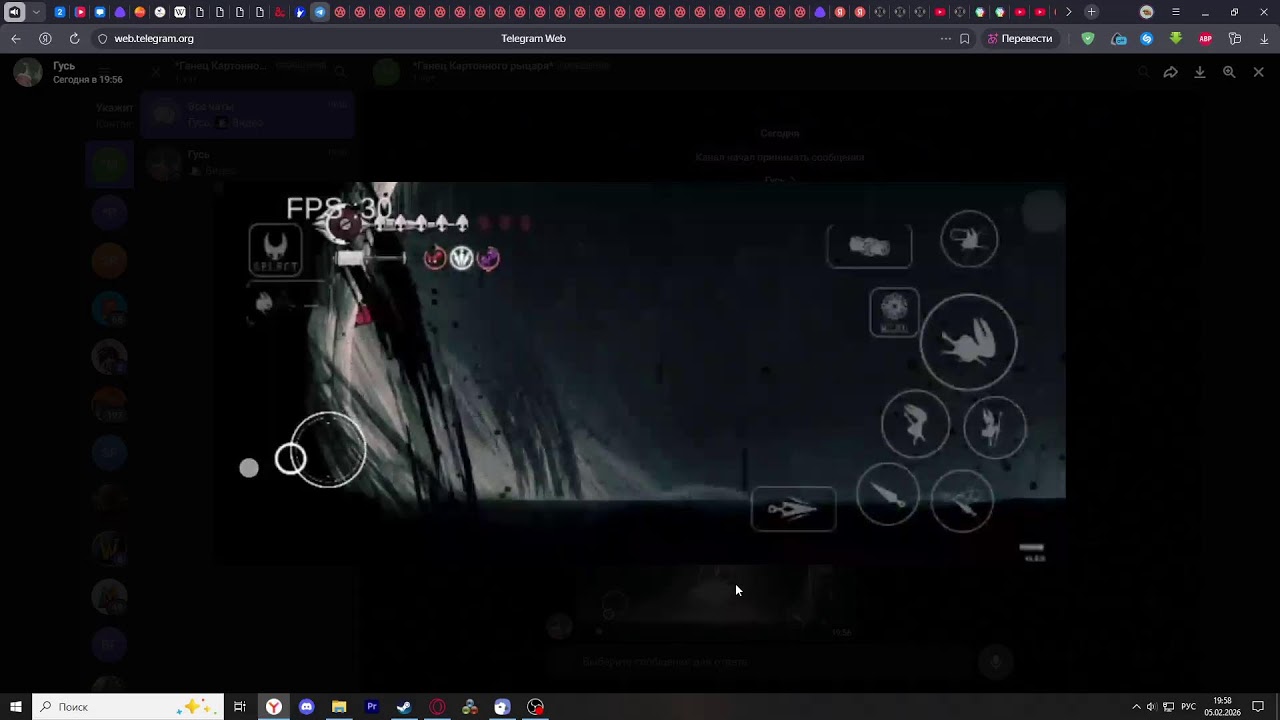Open the blue chat-bubble tab

(x=100, y=12)
